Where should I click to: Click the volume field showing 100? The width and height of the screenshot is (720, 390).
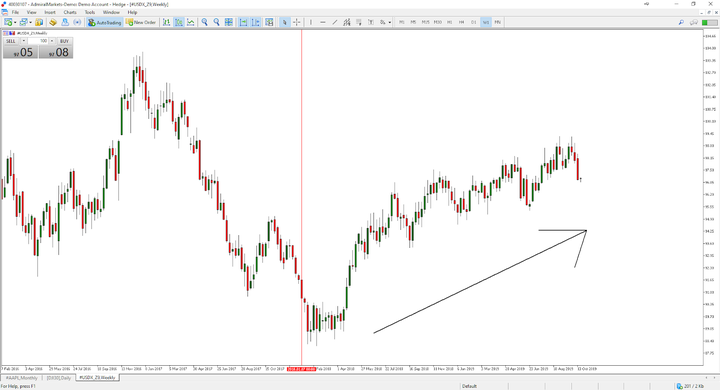coord(38,41)
